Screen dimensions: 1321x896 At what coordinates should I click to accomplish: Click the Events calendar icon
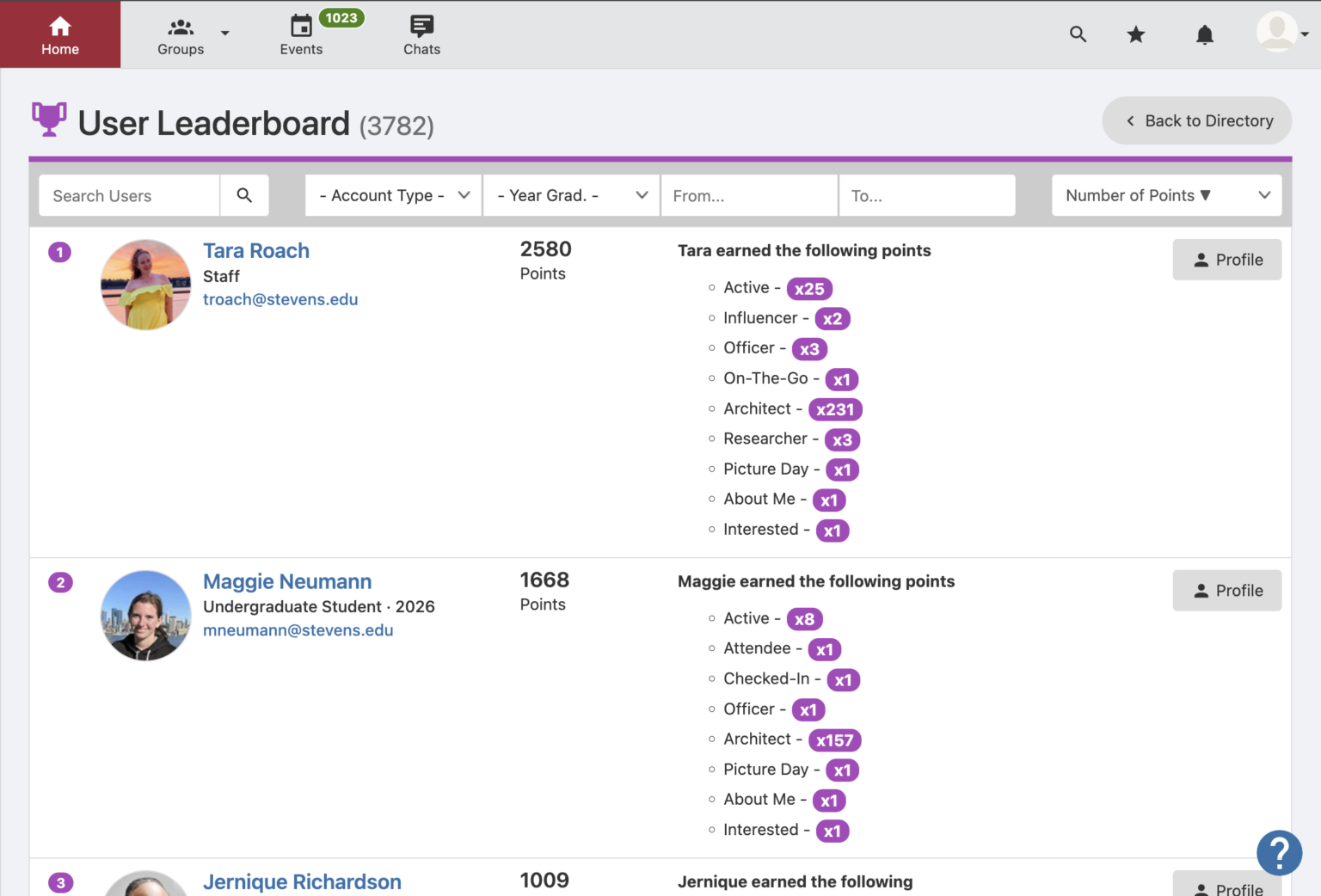301,27
